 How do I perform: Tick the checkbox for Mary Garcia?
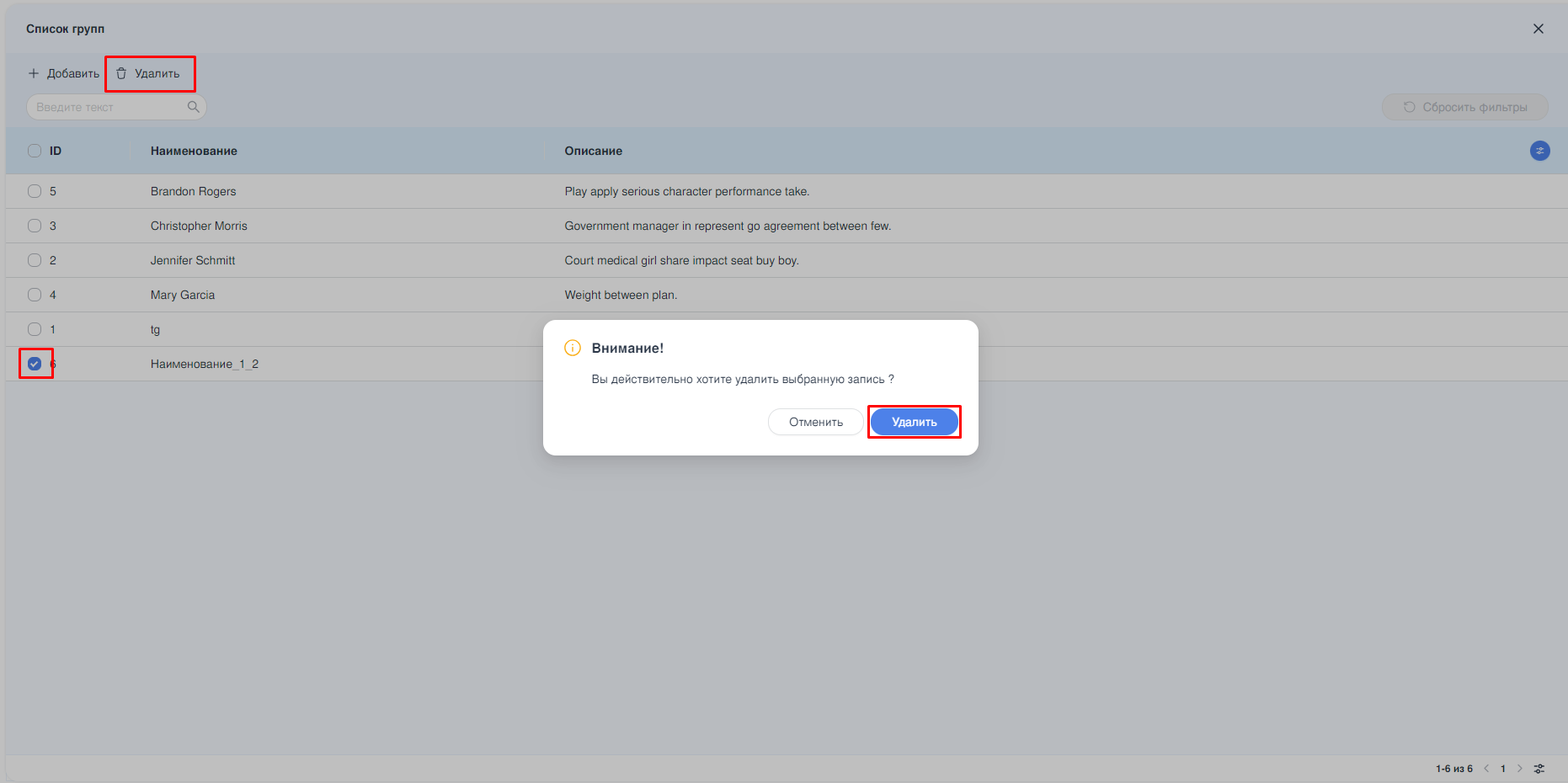click(35, 295)
